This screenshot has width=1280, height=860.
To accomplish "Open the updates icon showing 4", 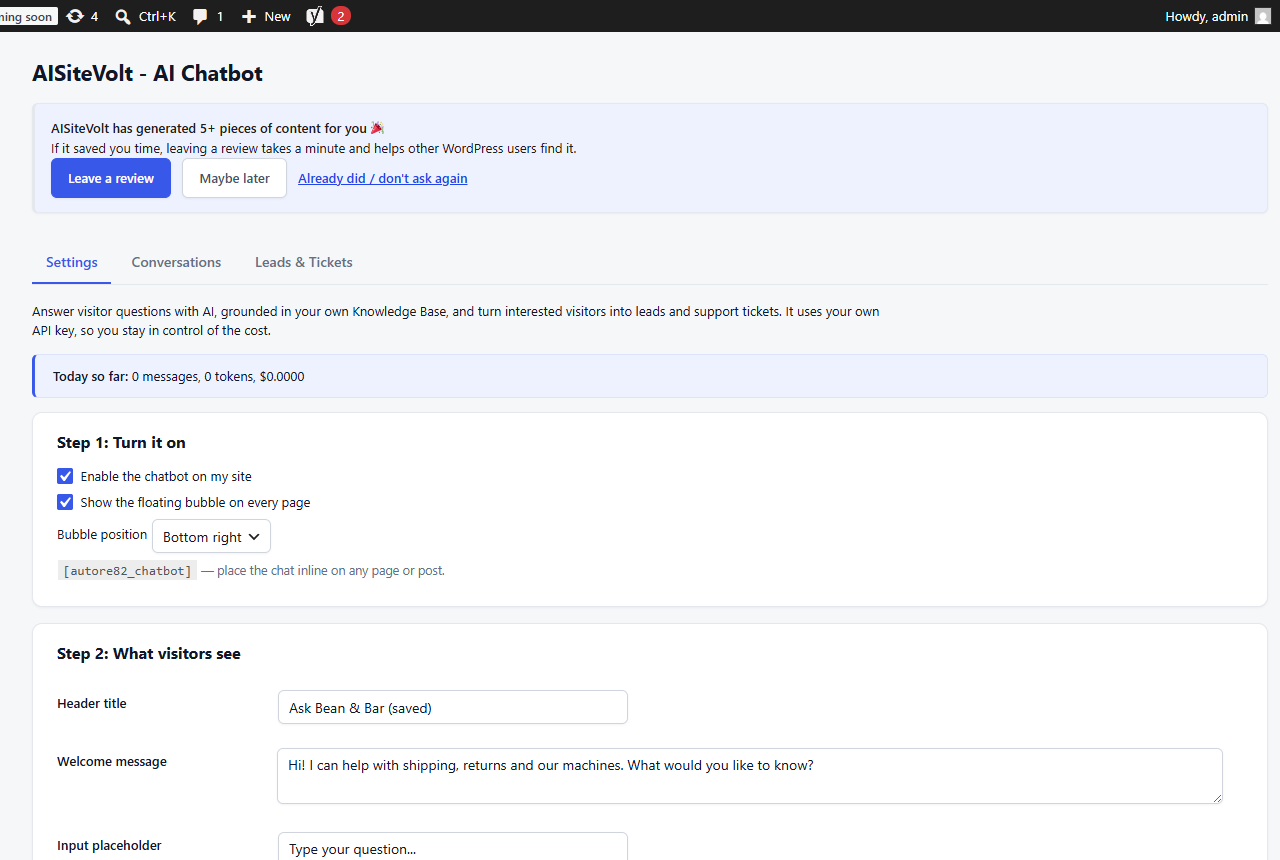I will (75, 16).
